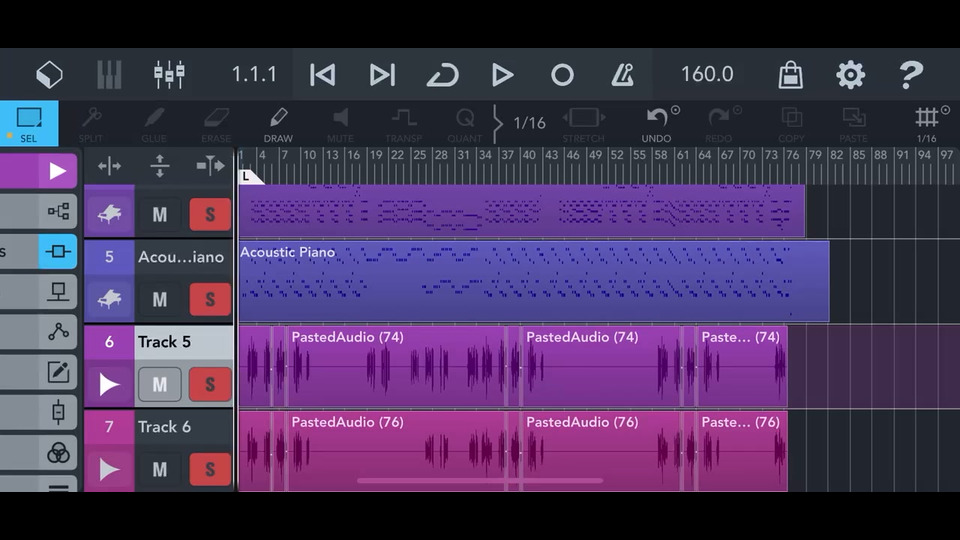Click the 160.0 tempo value
The image size is (960, 540).
[x=707, y=74]
